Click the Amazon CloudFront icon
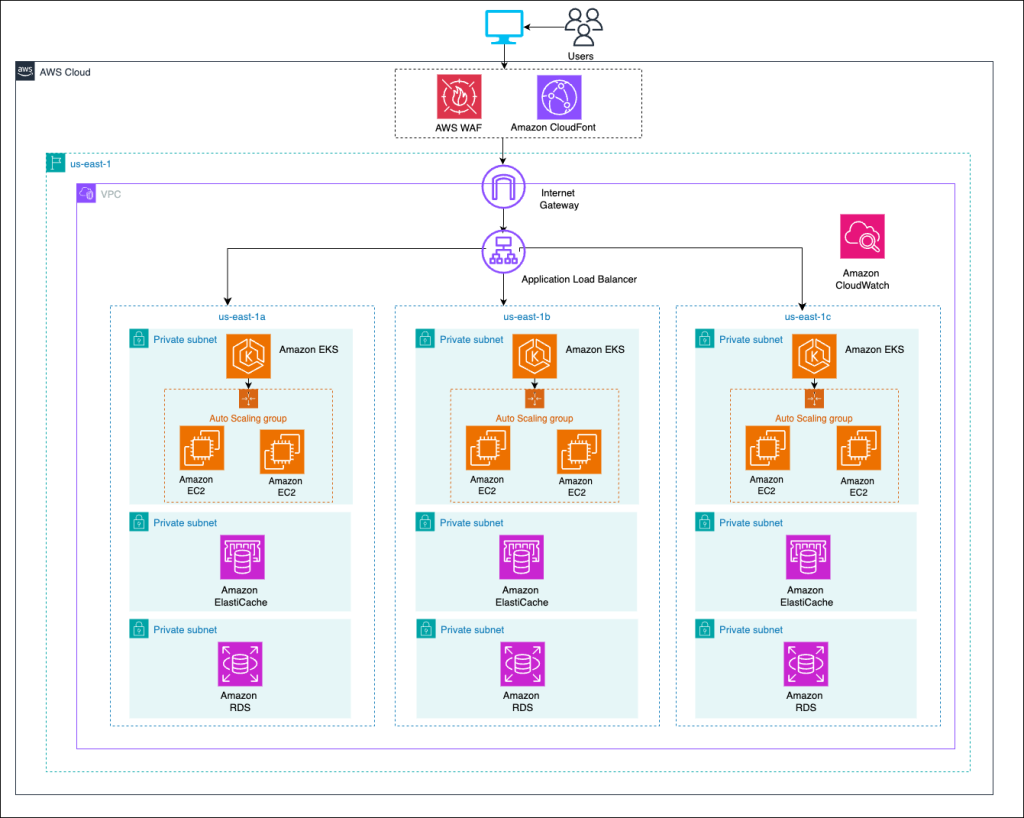Image resolution: width=1024 pixels, height=818 pixels. tap(557, 97)
